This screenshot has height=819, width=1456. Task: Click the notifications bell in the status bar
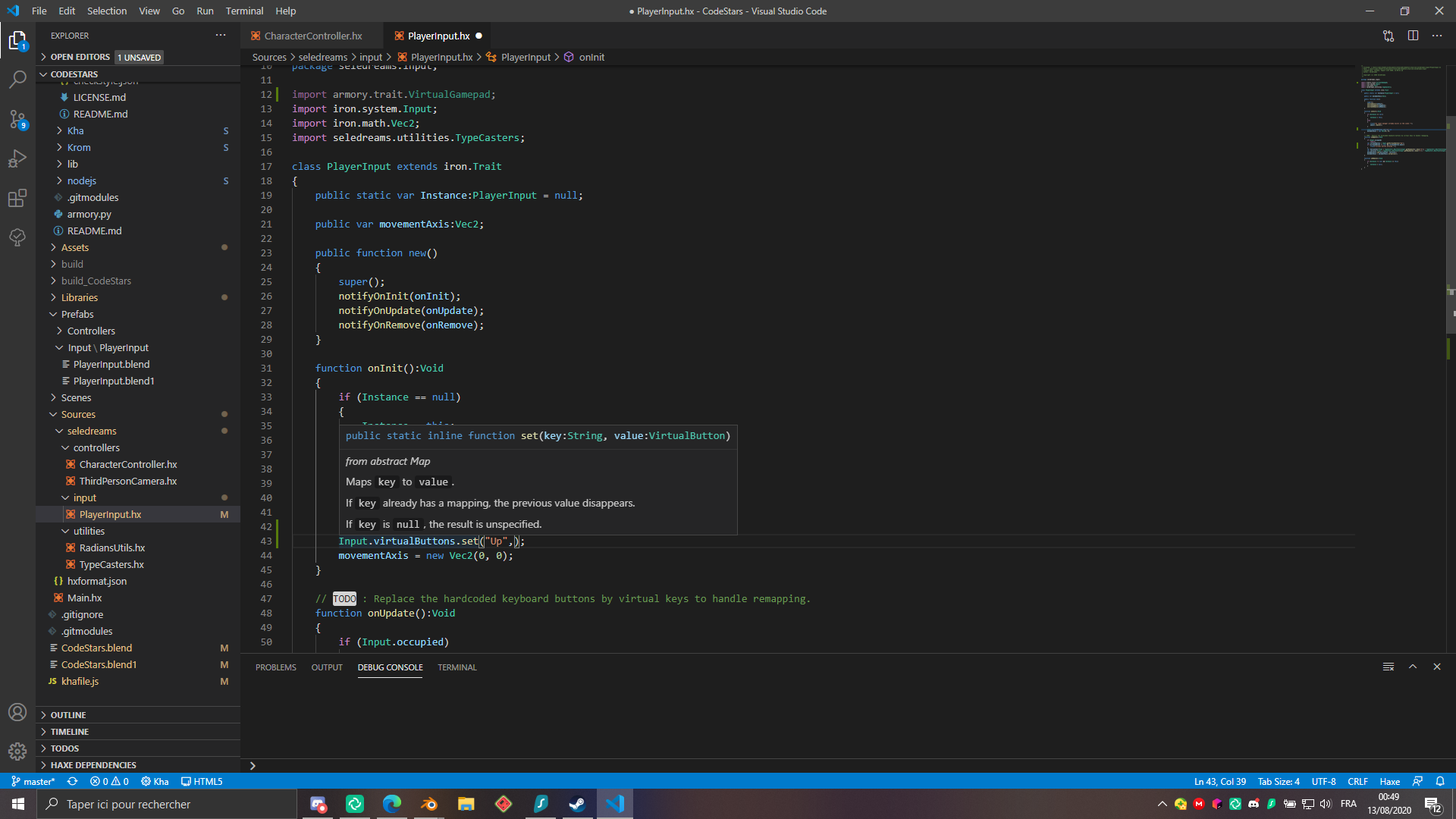point(1439,781)
